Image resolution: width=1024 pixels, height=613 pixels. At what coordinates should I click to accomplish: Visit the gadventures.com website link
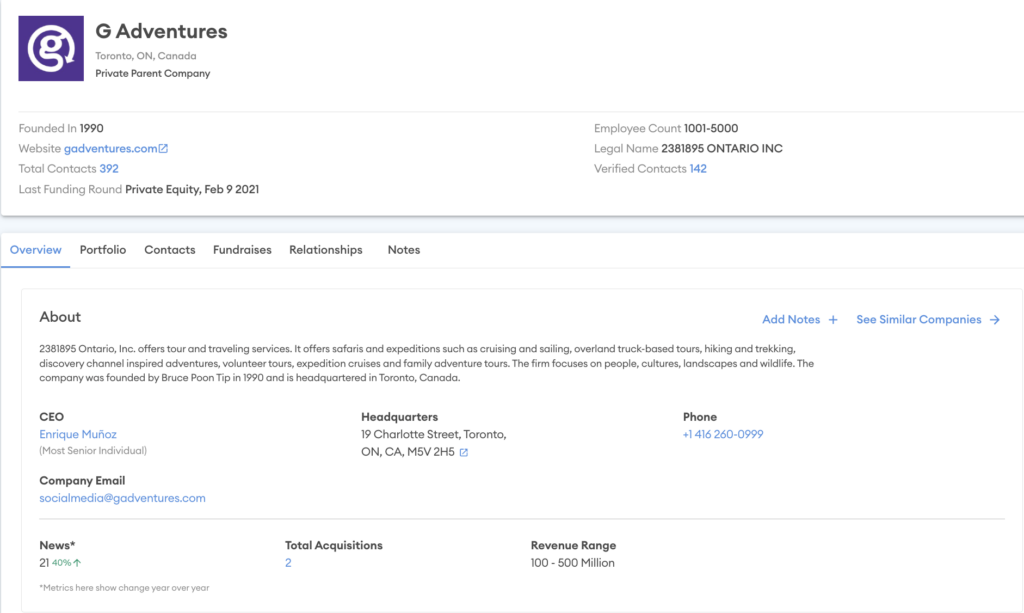(110, 148)
